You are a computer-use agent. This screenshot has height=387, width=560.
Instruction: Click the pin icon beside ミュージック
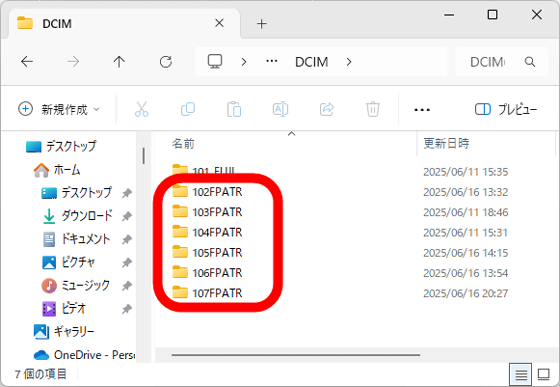pos(127,286)
